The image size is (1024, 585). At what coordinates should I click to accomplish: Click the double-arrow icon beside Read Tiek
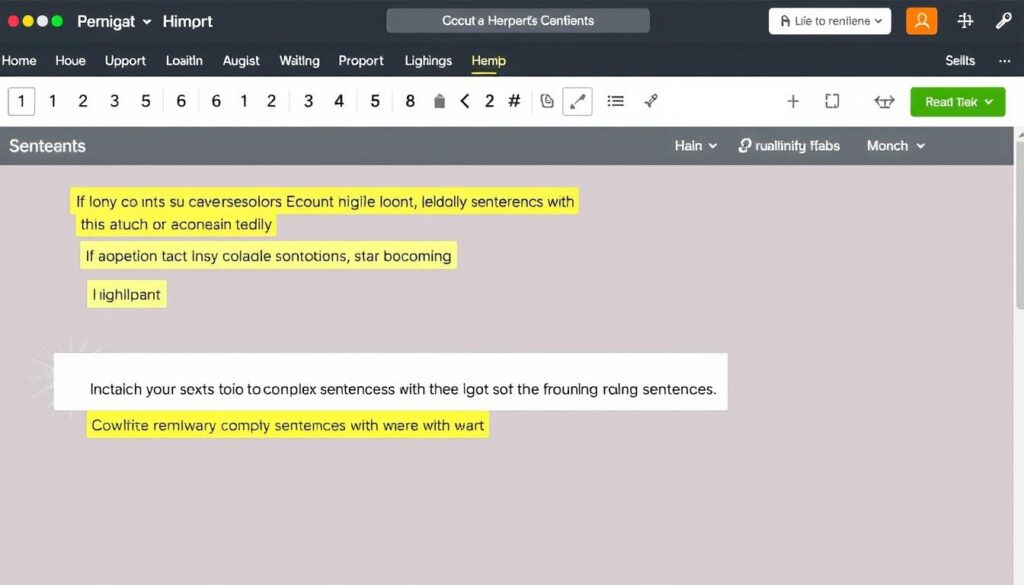coord(884,102)
